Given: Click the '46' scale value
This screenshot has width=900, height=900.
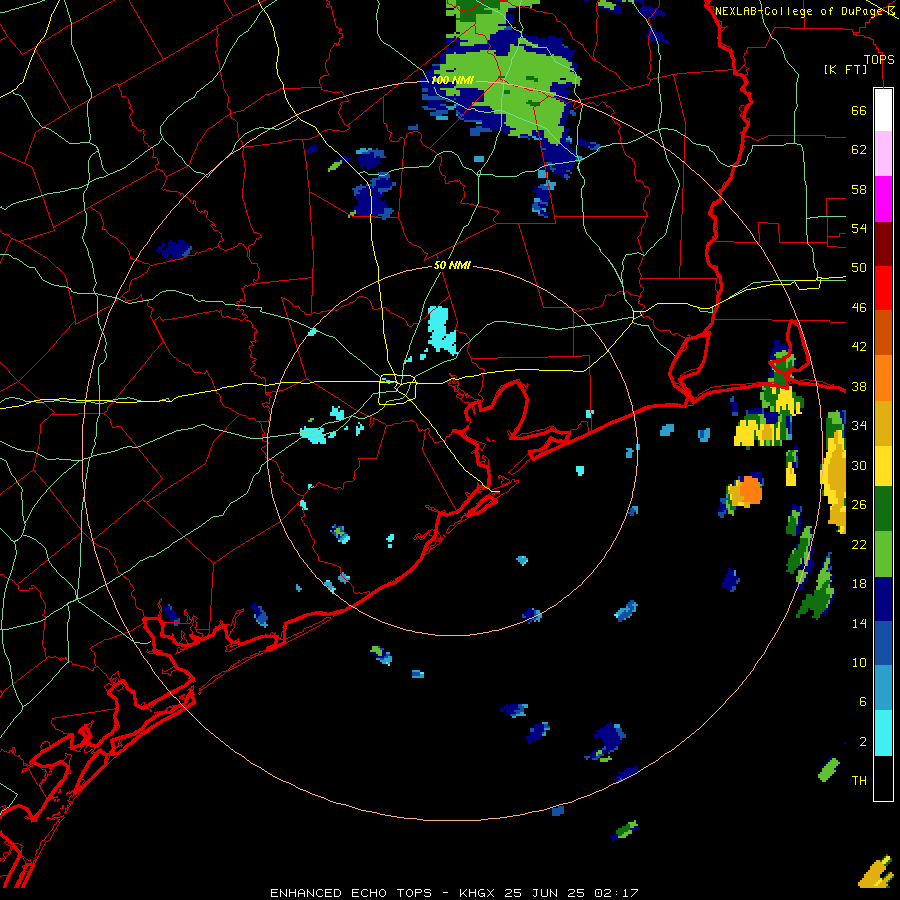Looking at the screenshot, I should (859, 308).
